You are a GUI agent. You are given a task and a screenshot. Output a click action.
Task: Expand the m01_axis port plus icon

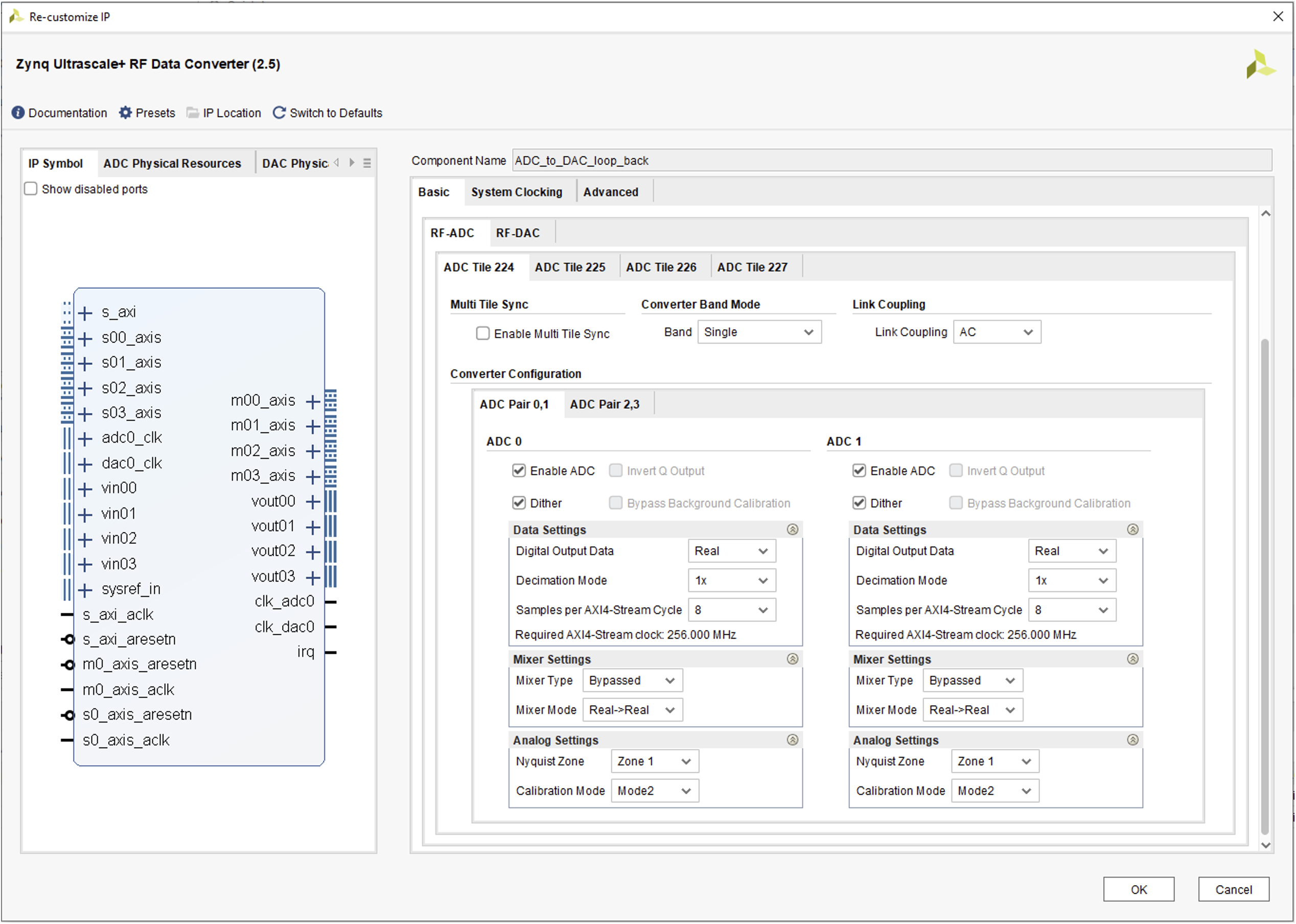pos(313,426)
